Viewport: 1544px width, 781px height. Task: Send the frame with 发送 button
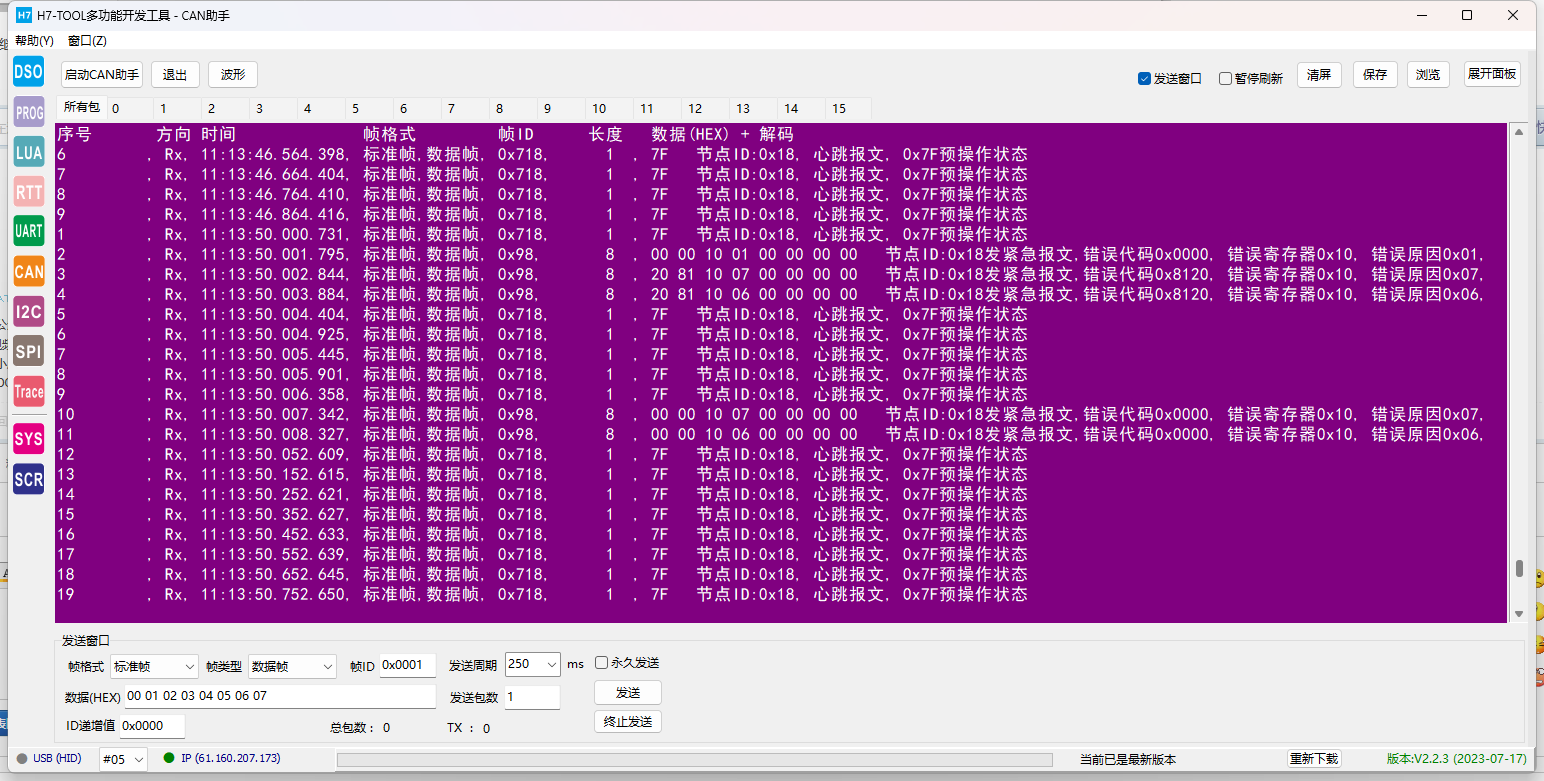628,693
